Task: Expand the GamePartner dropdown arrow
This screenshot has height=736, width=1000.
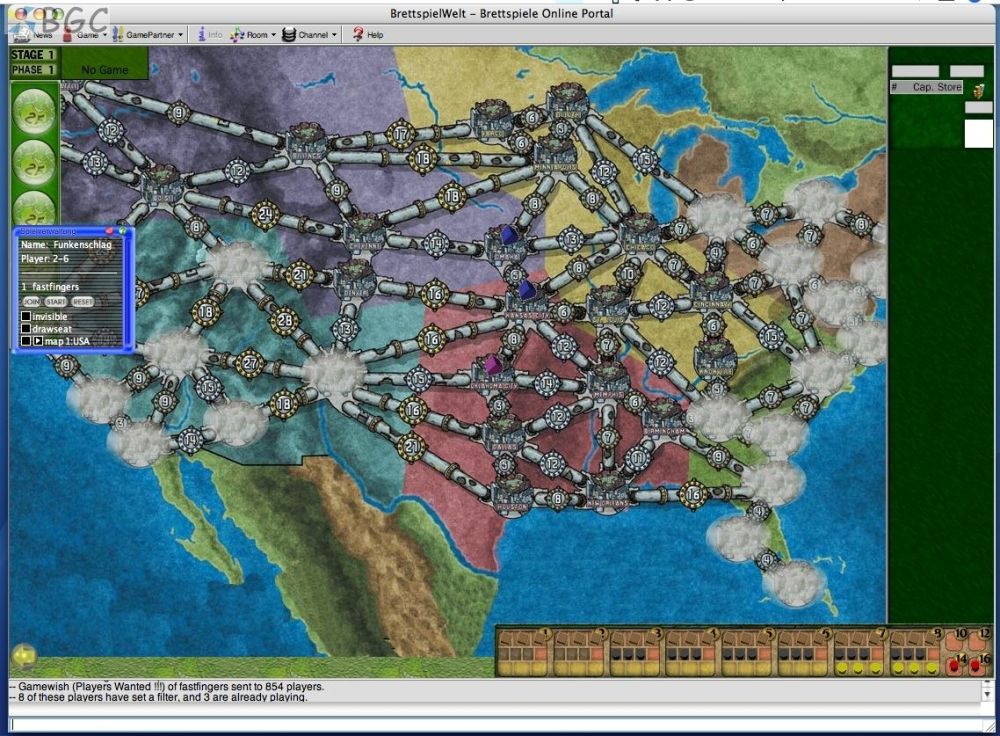Action: [x=180, y=34]
